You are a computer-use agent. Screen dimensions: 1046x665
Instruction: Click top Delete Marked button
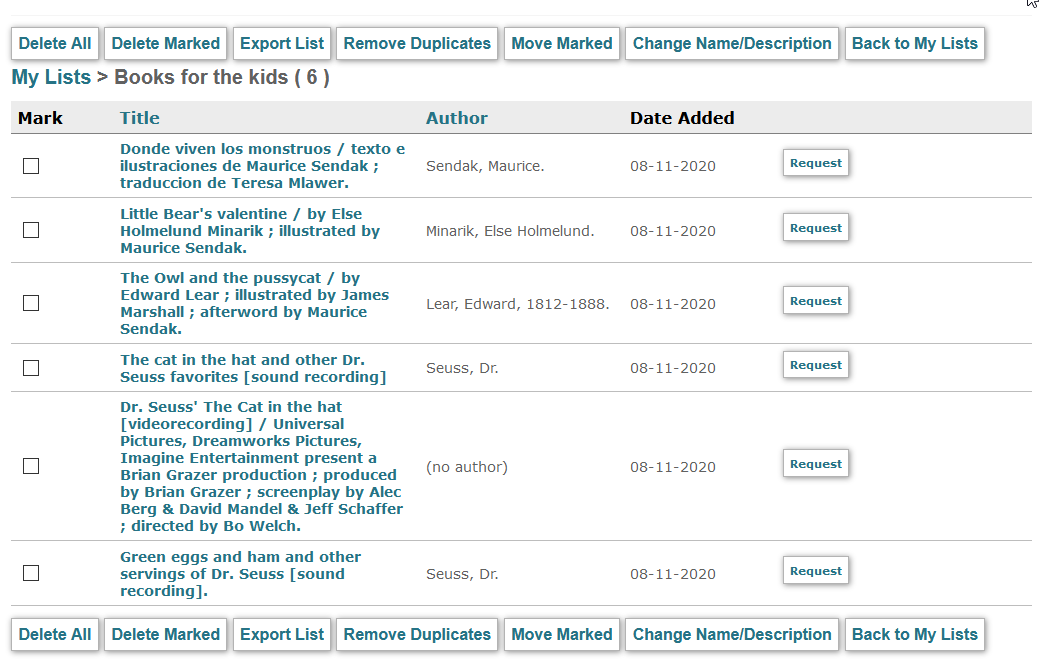click(x=165, y=43)
